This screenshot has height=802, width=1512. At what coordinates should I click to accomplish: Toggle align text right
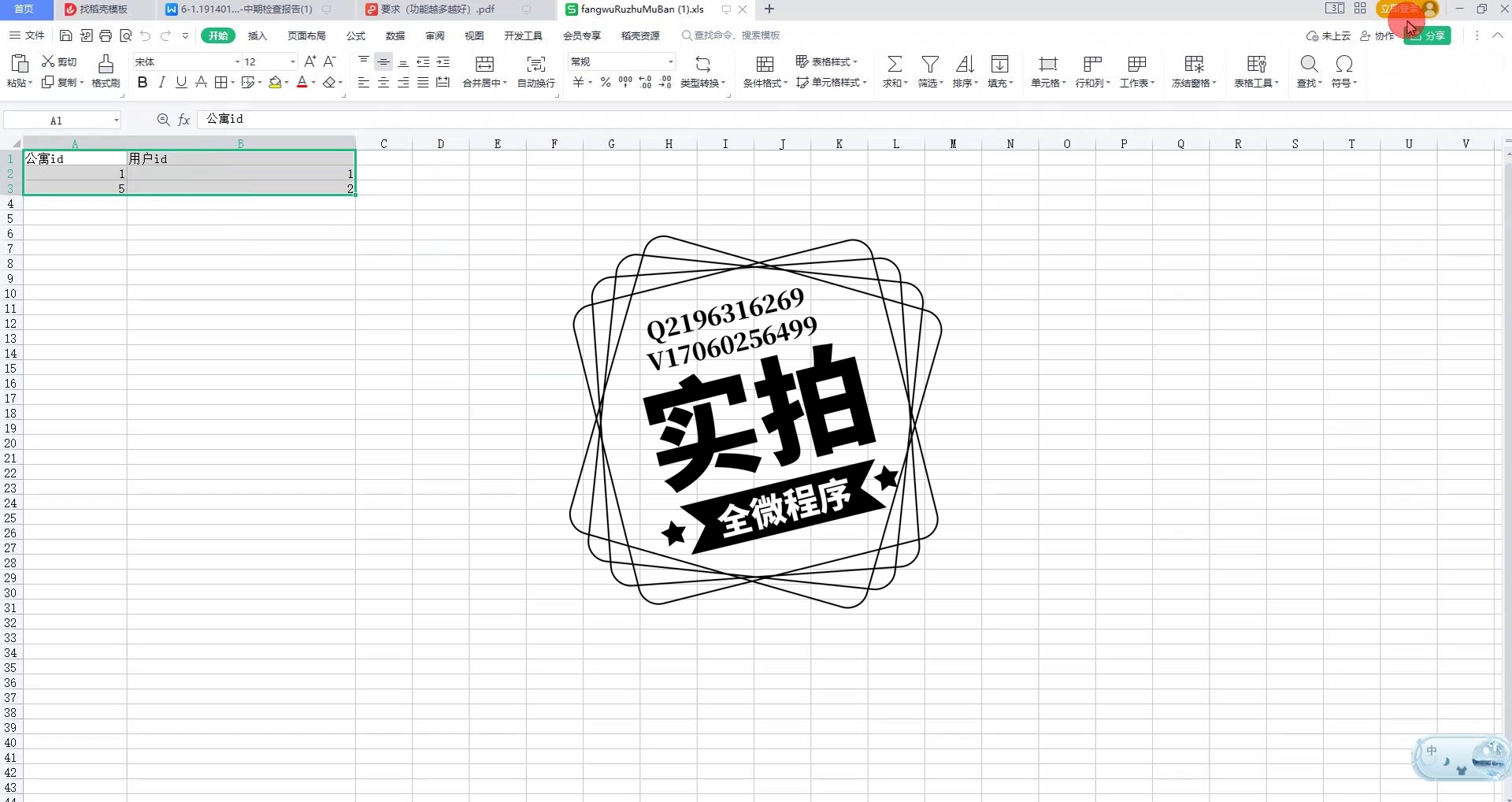point(403,82)
